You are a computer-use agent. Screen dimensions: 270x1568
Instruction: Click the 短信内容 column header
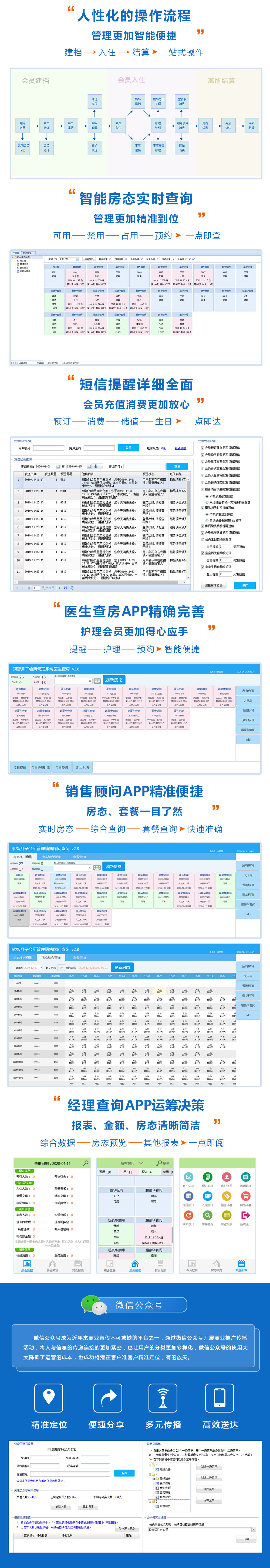111,474
